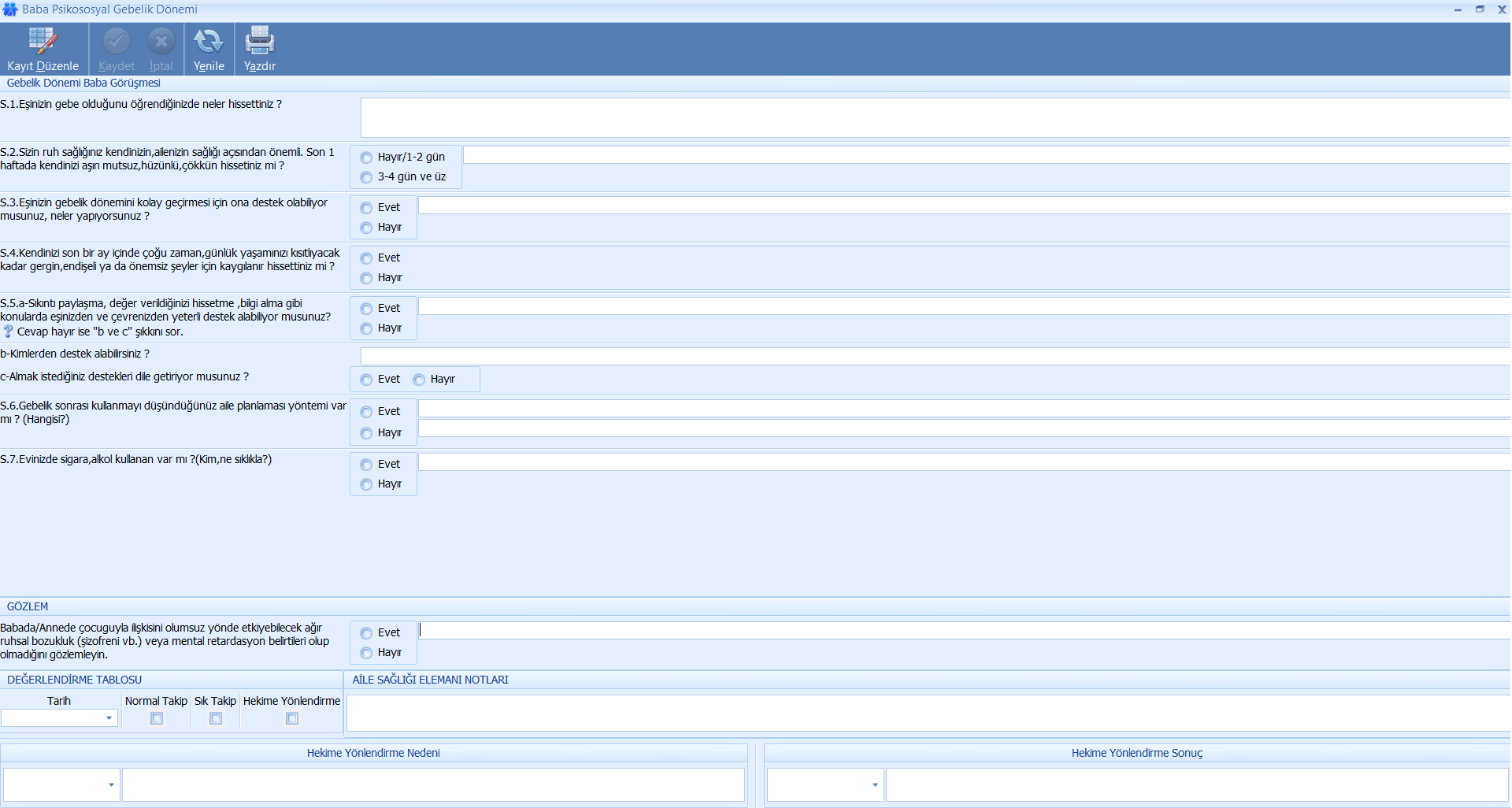Image resolution: width=1512 pixels, height=808 pixels.
Task: Select 'Hayır' for S.7 sigara, alkol question
Action: [x=366, y=484]
